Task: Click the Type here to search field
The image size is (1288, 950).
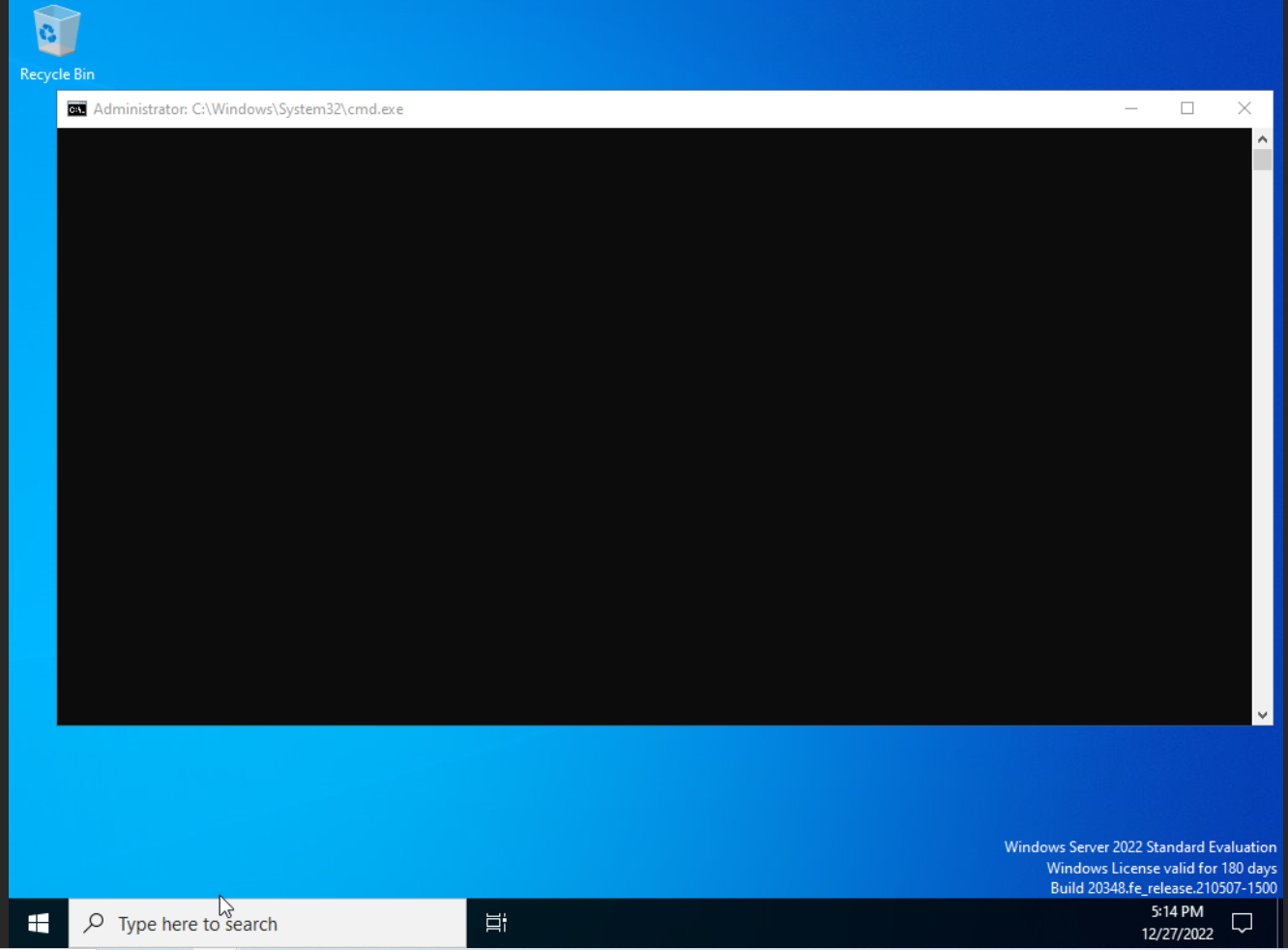Action: [x=242, y=922]
